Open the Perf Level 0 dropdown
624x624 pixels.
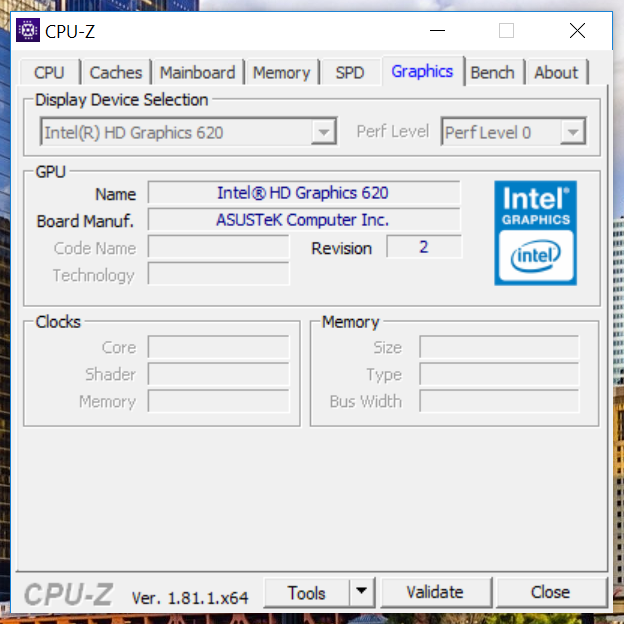573,132
